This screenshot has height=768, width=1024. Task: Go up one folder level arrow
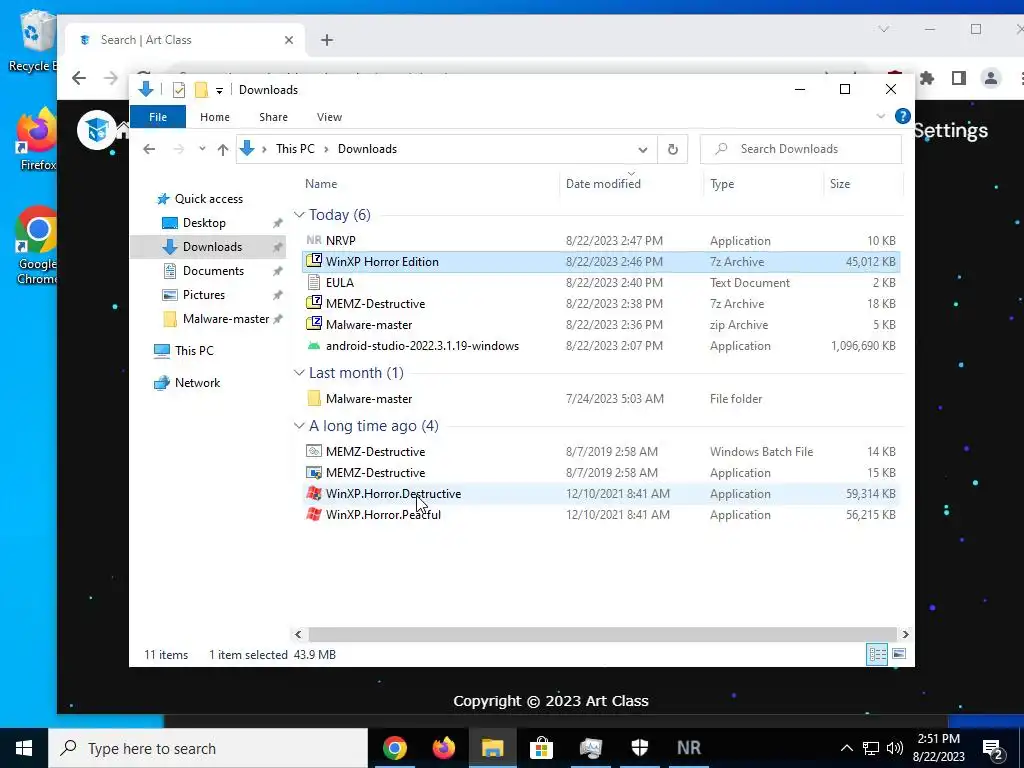pyautogui.click(x=223, y=150)
